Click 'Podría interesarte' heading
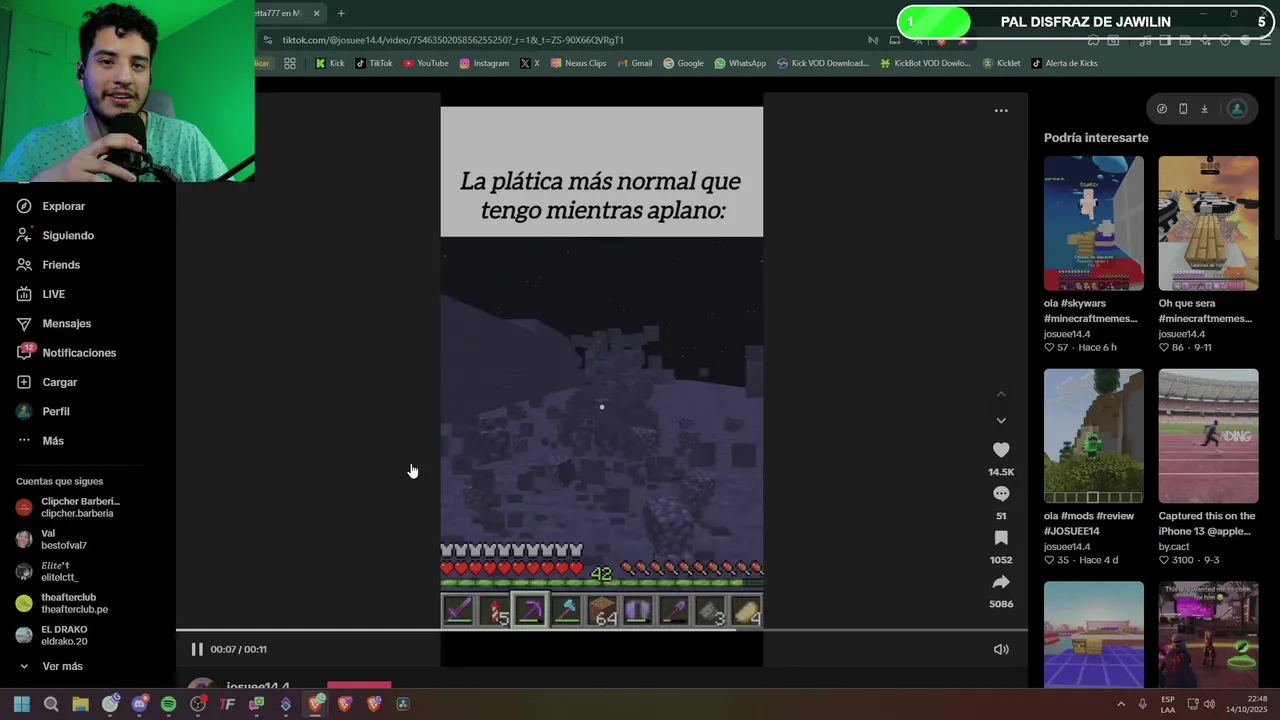The height and width of the screenshot is (720, 1280). point(1096,138)
